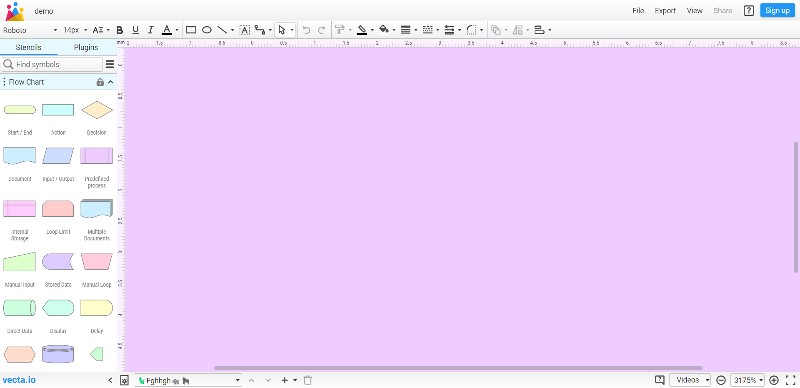Select the ellipse shape tool
This screenshot has width=800, height=388.
point(207,30)
